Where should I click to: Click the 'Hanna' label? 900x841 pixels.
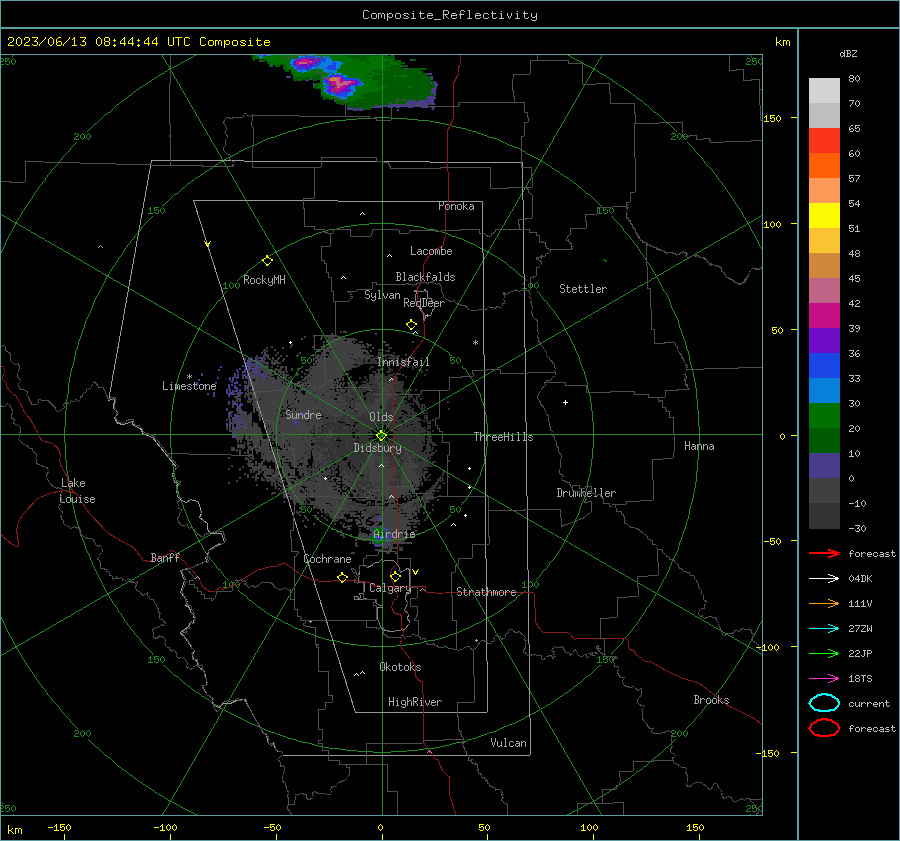point(699,446)
